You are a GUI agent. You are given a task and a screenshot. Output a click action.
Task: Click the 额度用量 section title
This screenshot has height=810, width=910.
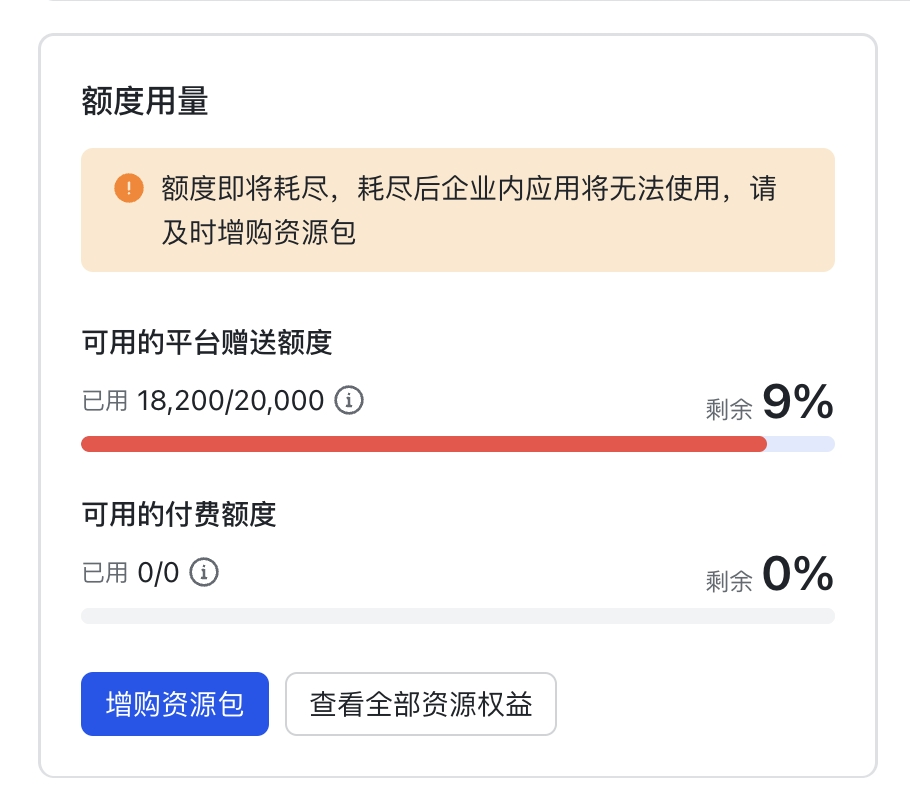click(x=145, y=101)
